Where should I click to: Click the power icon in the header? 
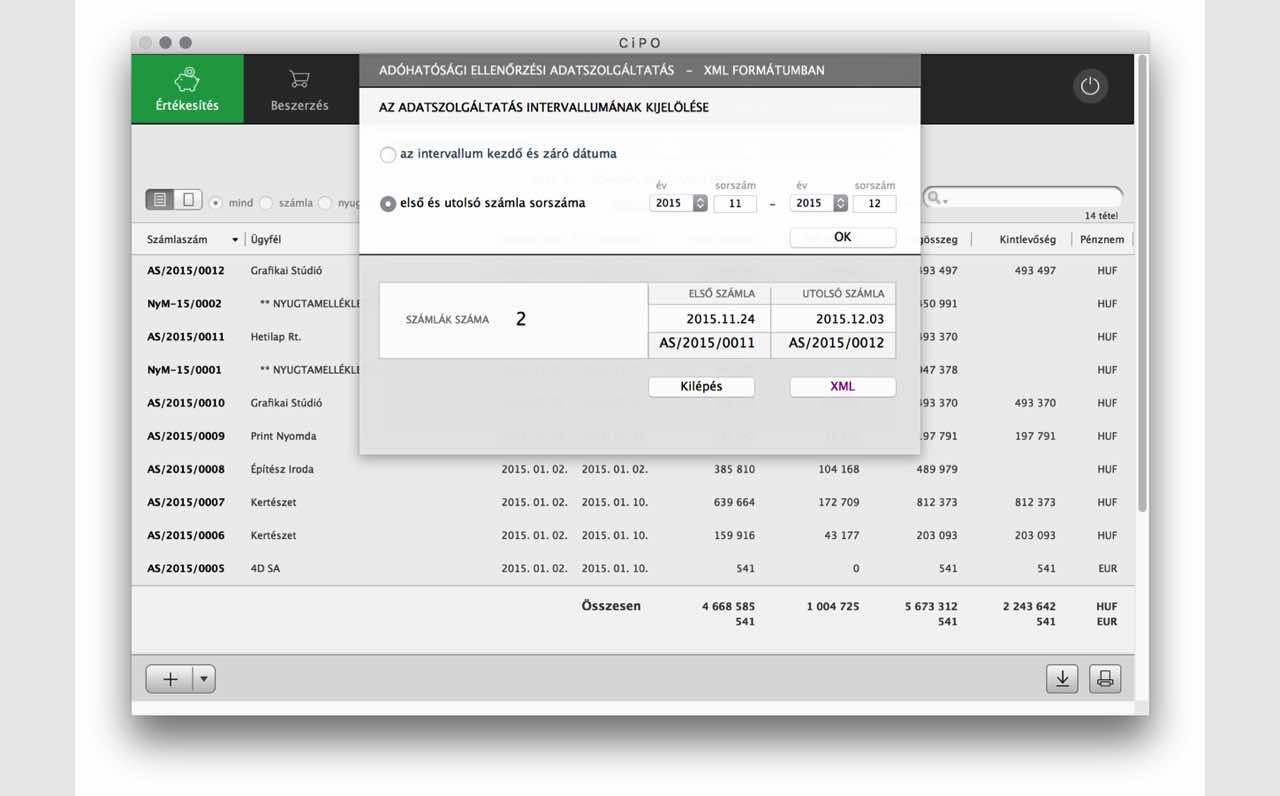pos(1090,86)
